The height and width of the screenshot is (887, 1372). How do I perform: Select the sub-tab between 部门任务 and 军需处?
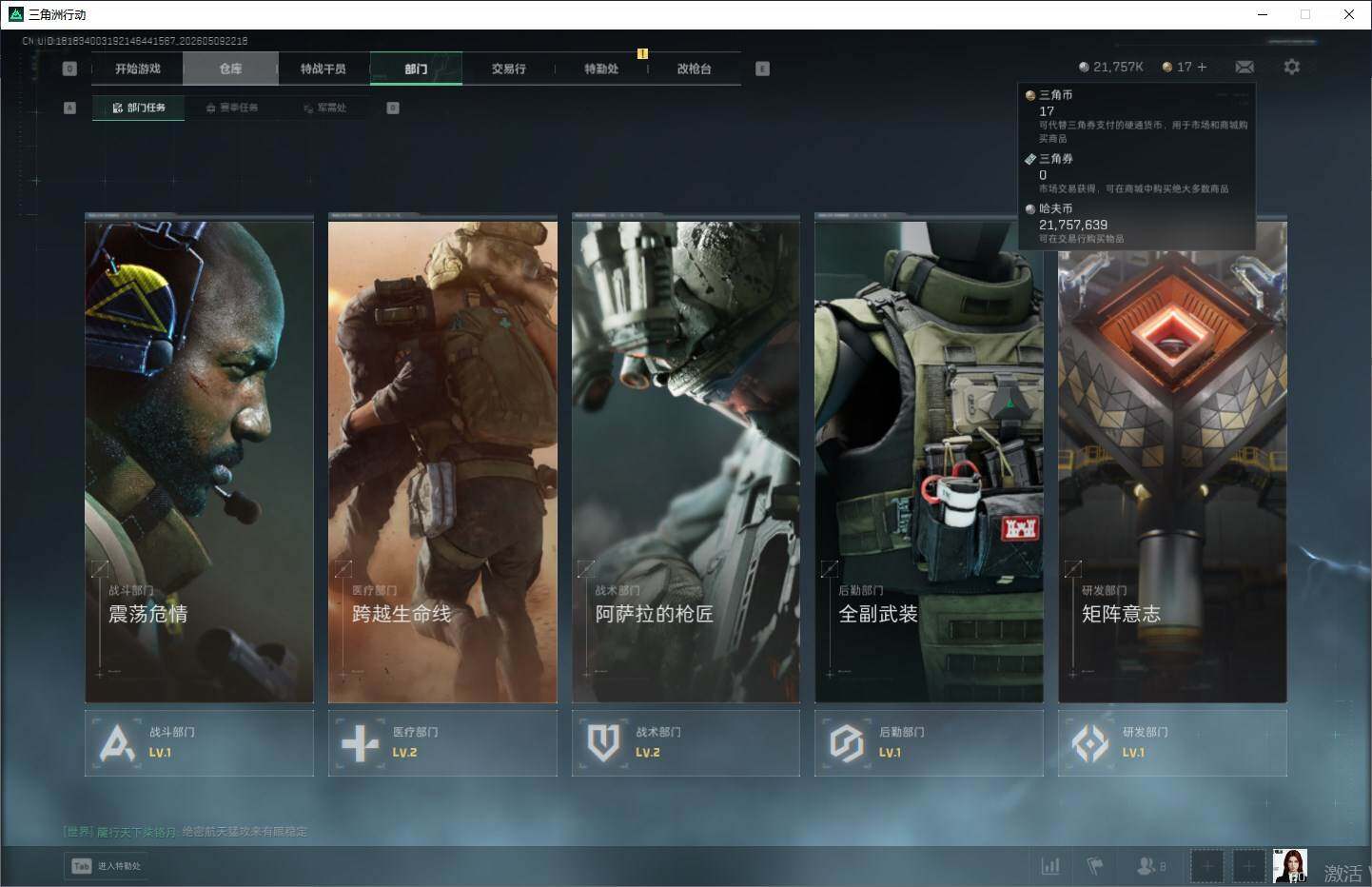coord(232,108)
